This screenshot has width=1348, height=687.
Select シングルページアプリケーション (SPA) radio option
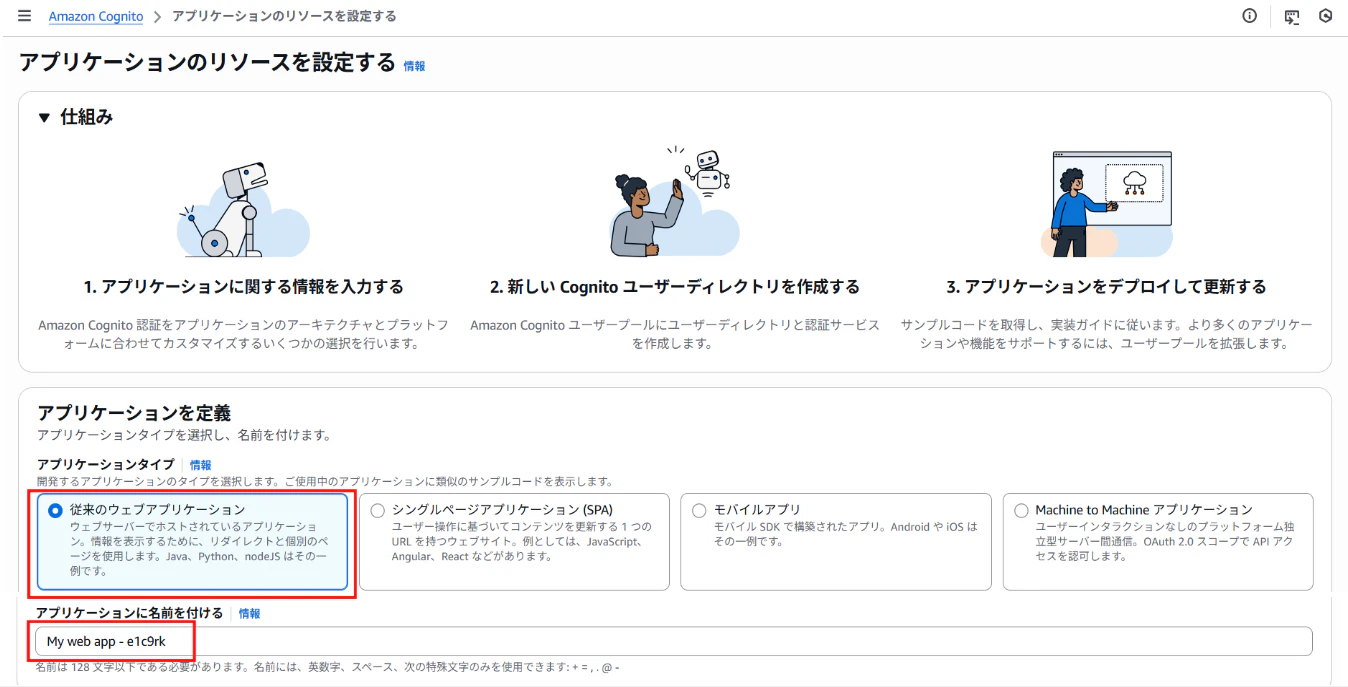coord(377,510)
